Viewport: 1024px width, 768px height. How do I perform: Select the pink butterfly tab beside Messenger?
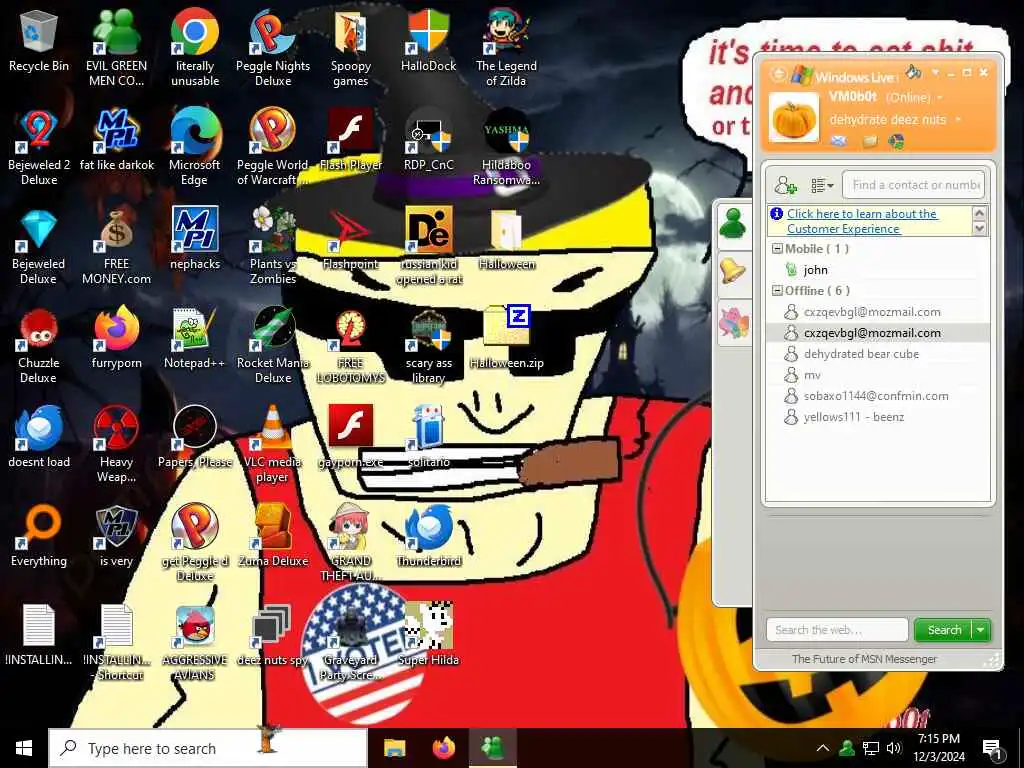click(x=733, y=322)
